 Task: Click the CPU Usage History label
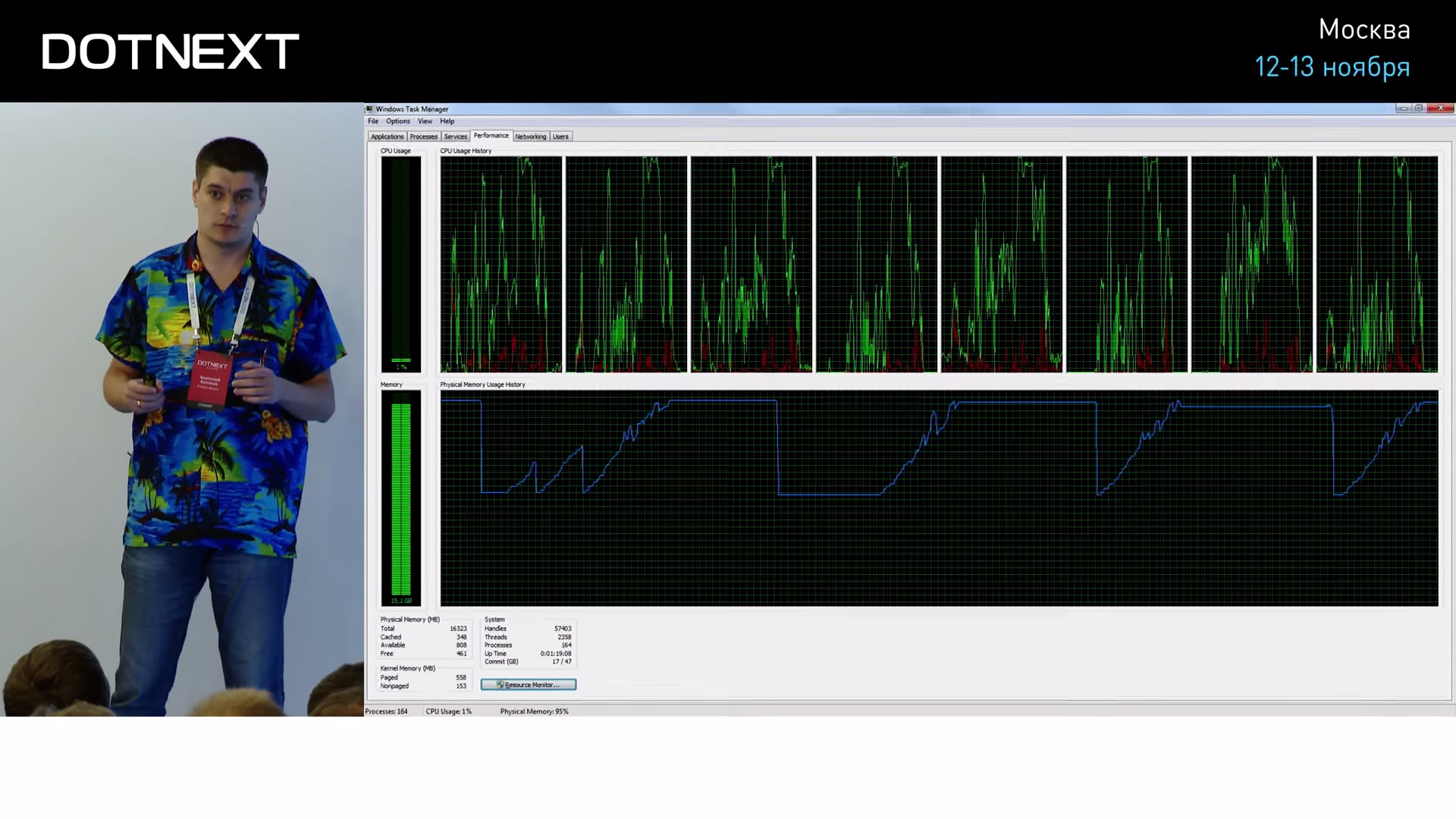[x=466, y=151]
